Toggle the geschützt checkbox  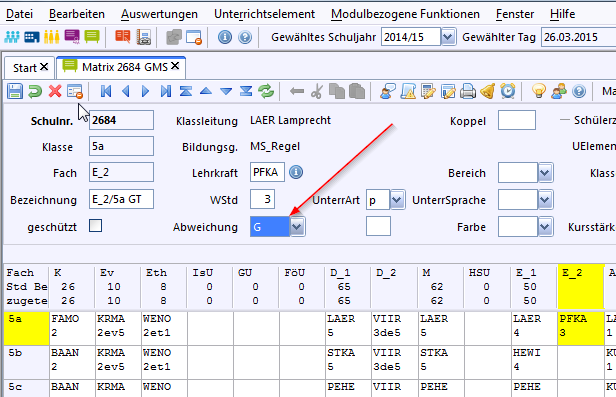click(x=95, y=226)
